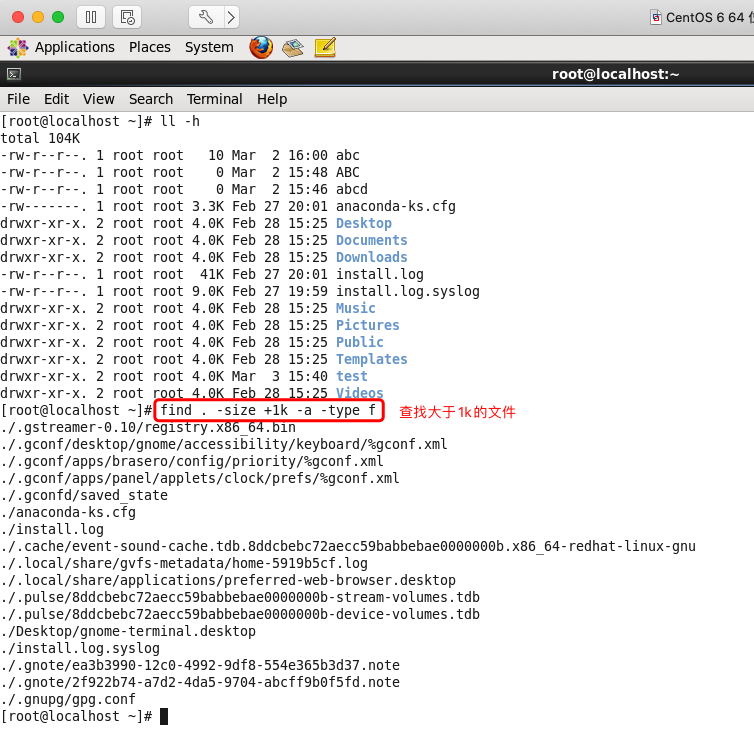Image resolution: width=754 pixels, height=731 pixels.
Task: Click the 'll -h' command text
Action: pos(180,121)
